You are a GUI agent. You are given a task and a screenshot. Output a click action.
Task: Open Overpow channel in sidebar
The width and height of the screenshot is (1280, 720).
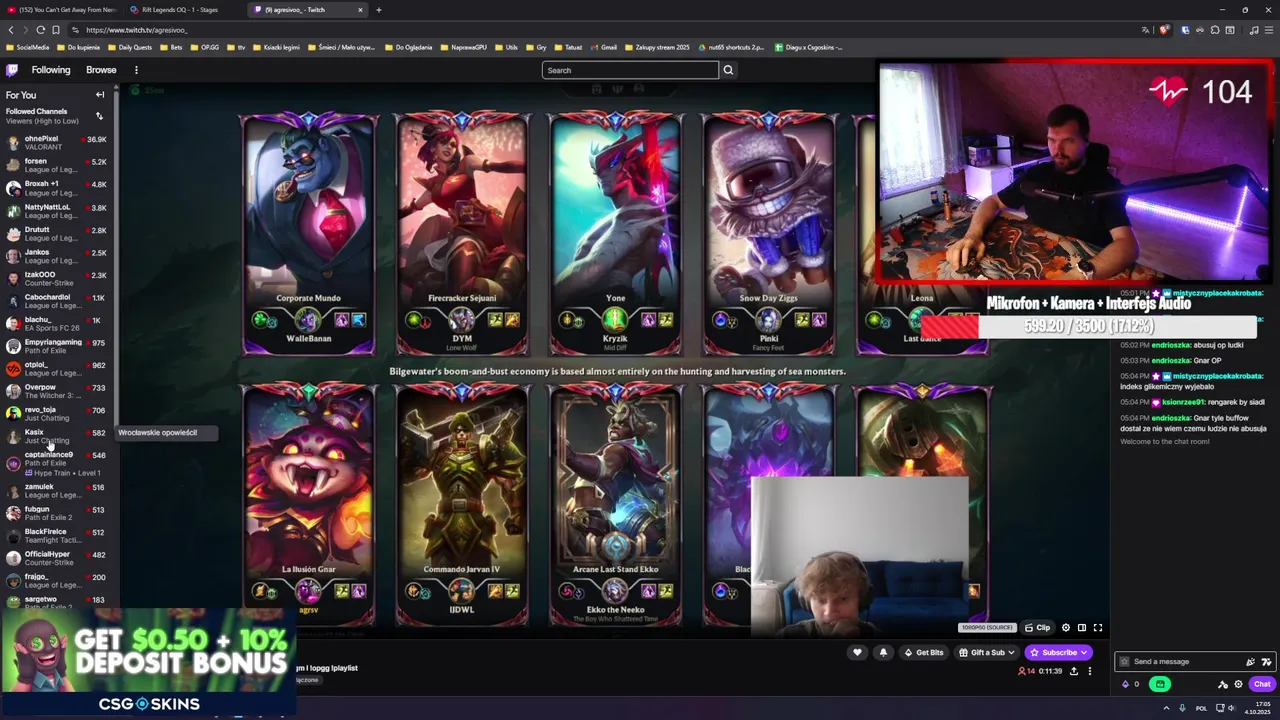coord(56,391)
